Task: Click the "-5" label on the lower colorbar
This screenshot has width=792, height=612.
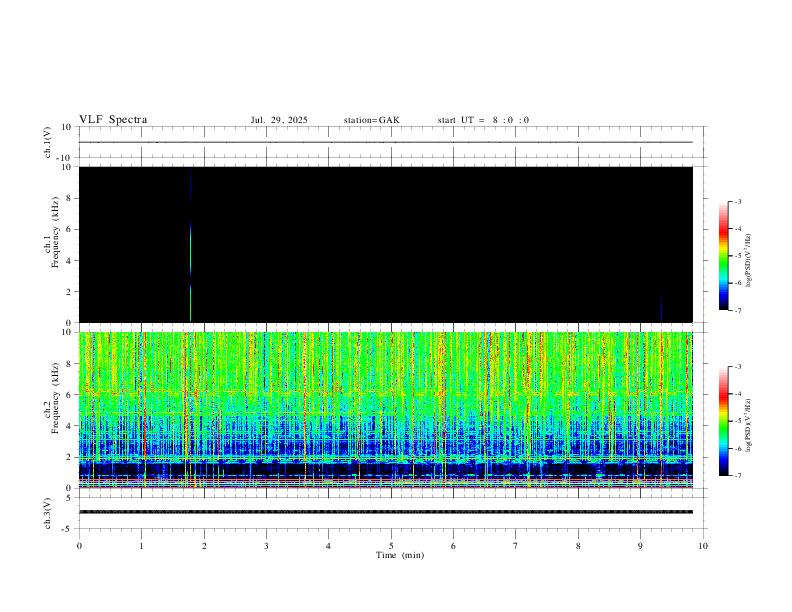Action: (737, 421)
